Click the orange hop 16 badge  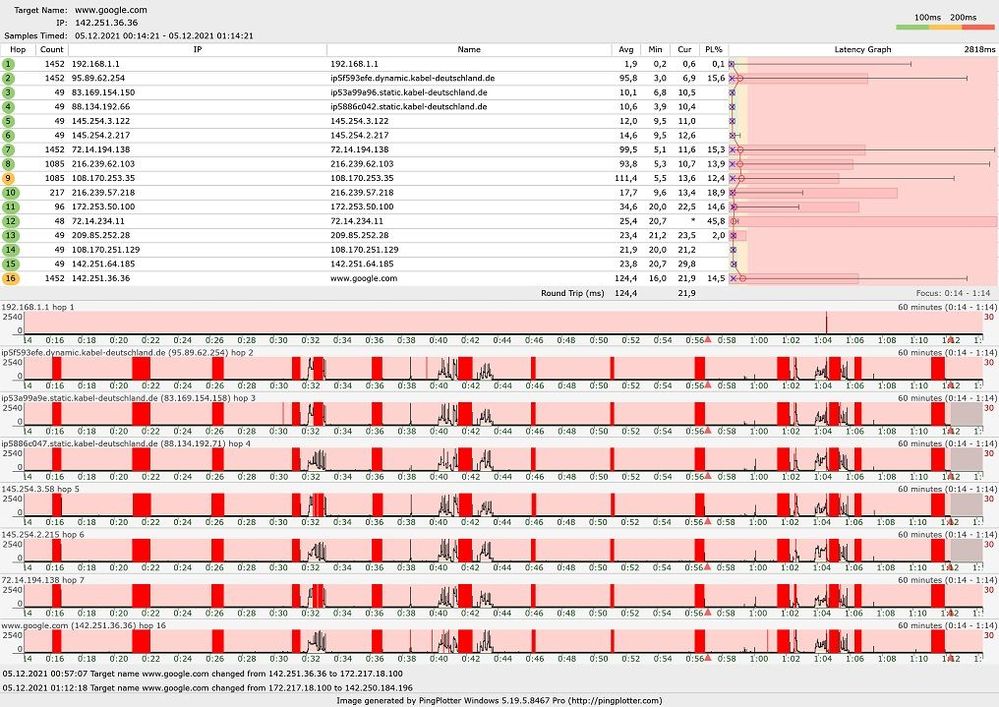tap(11, 278)
